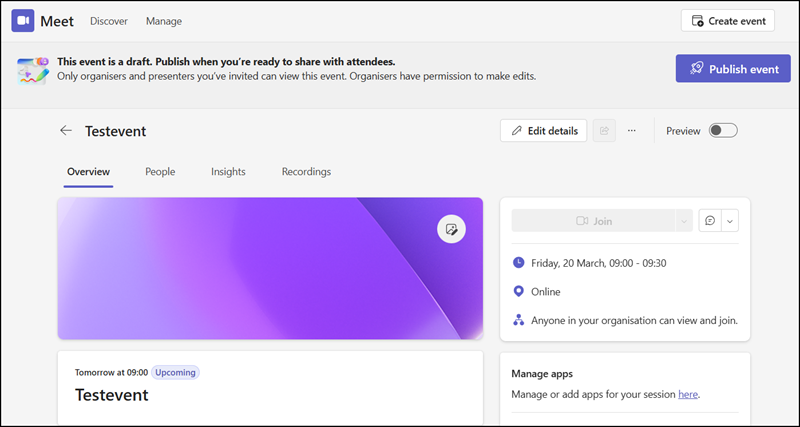Go to the Recordings tab
This screenshot has height=427, width=800.
306,172
